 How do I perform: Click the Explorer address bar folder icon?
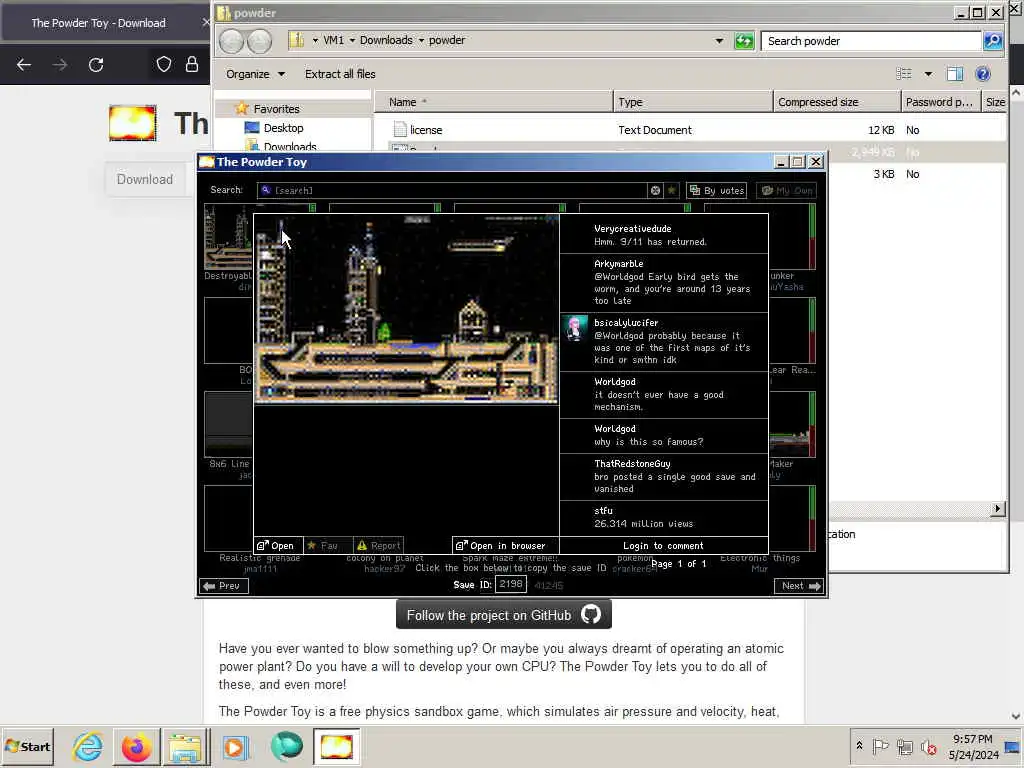click(297, 40)
